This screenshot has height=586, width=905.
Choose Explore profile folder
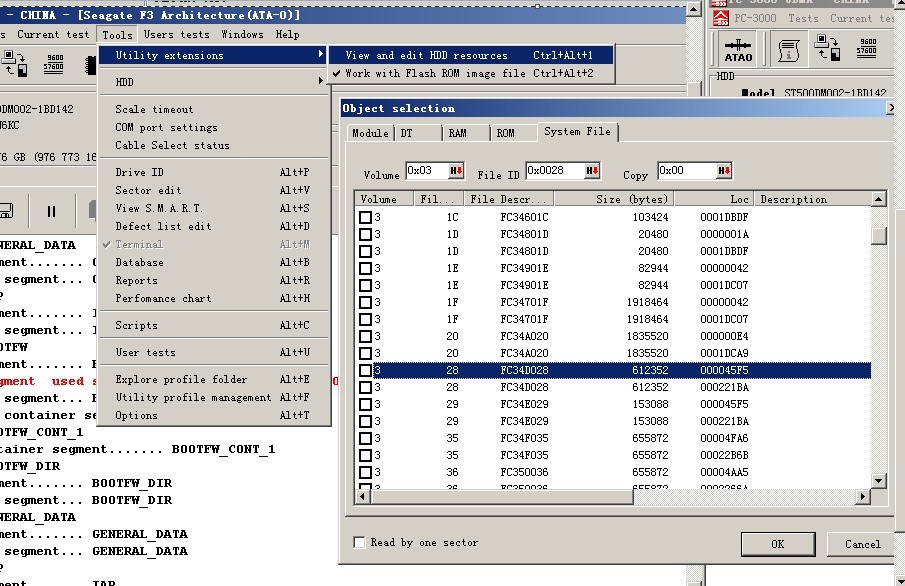coord(214,379)
